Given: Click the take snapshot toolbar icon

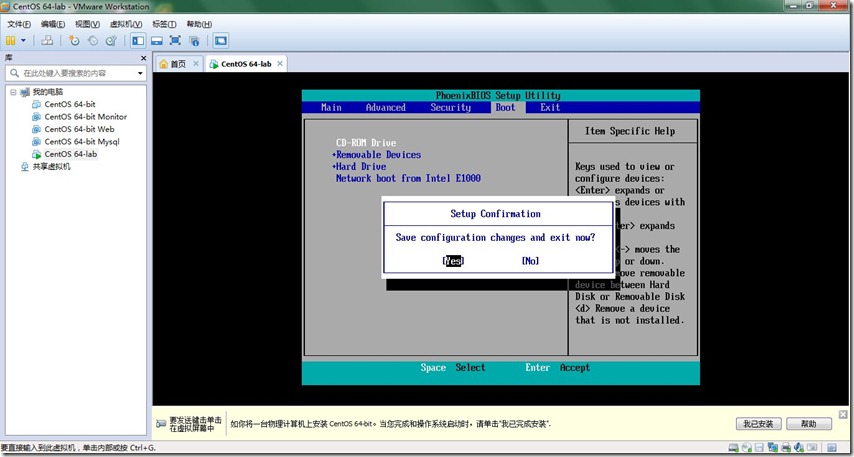Looking at the screenshot, I should pyautogui.click(x=74, y=40).
